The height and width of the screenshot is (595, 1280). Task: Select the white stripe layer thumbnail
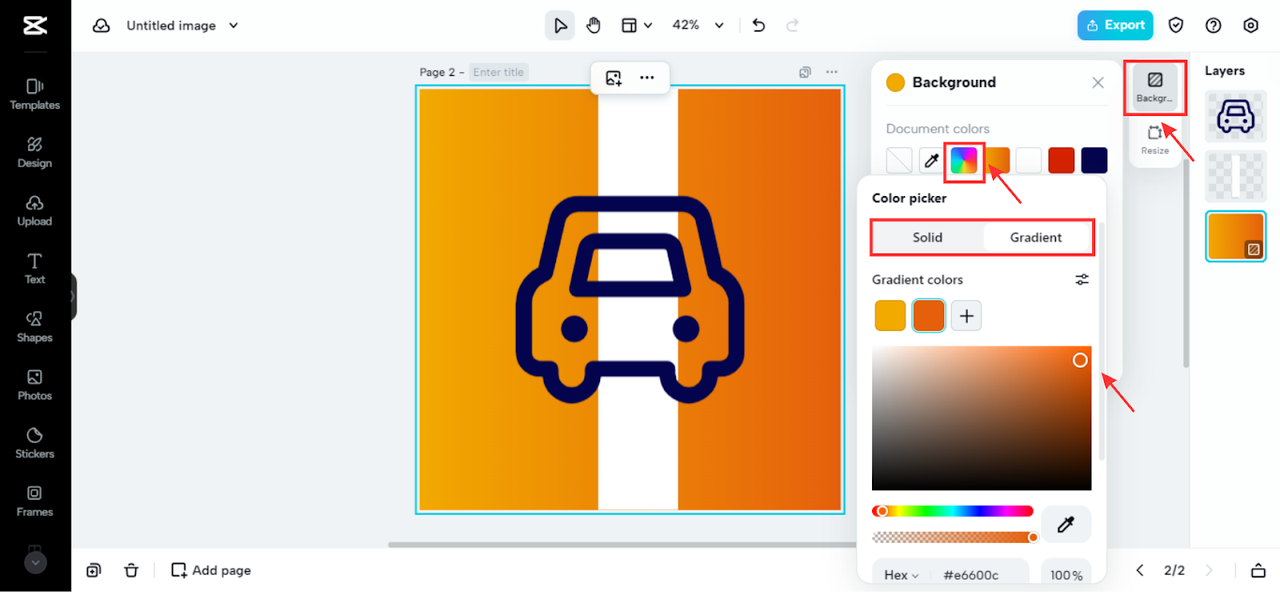[x=1235, y=176]
